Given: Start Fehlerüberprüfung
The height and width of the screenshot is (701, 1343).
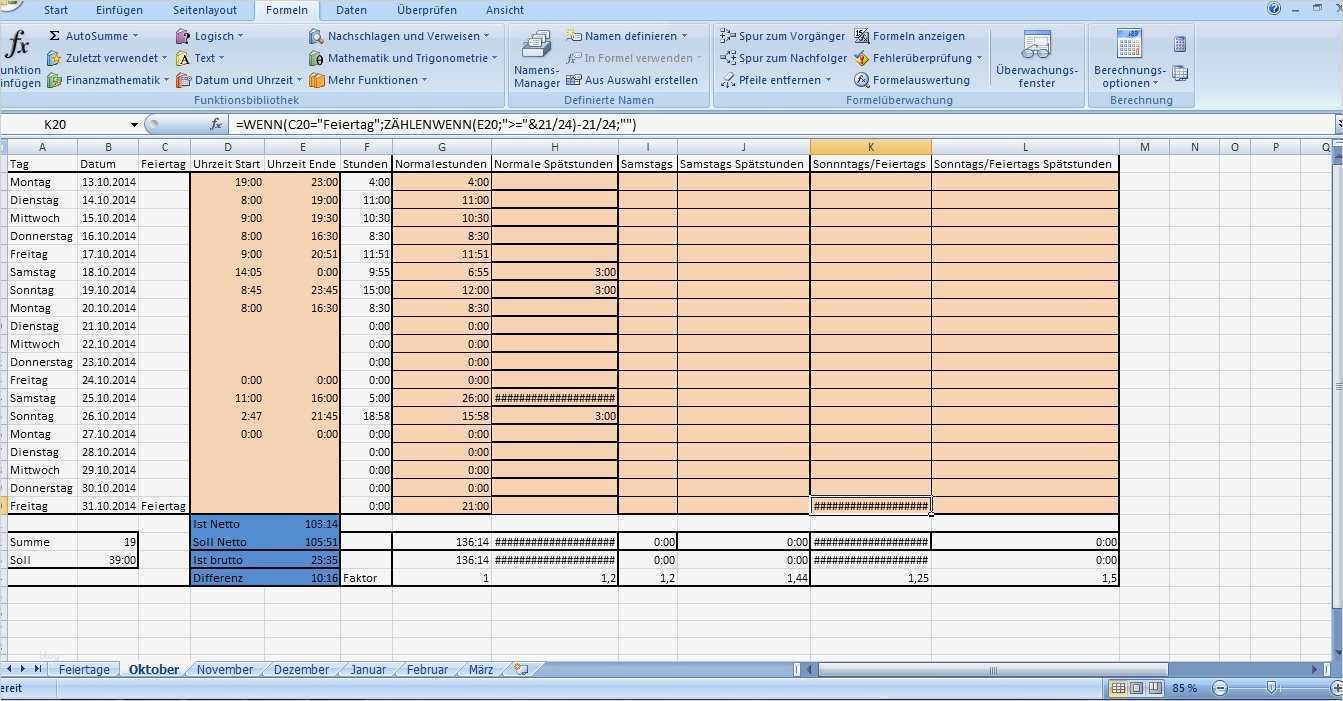Looking at the screenshot, I should pyautogui.click(x=915, y=58).
